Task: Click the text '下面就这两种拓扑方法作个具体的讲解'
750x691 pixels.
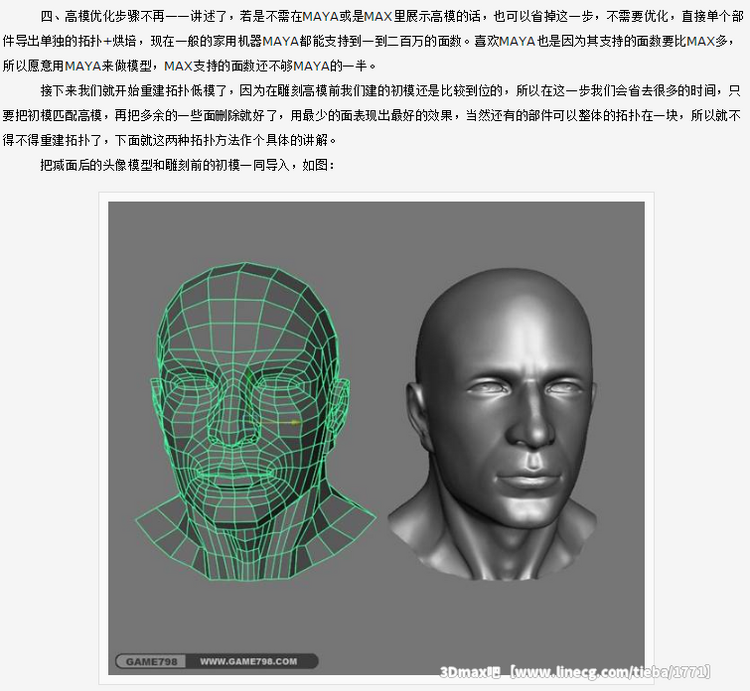Action: (x=221, y=140)
